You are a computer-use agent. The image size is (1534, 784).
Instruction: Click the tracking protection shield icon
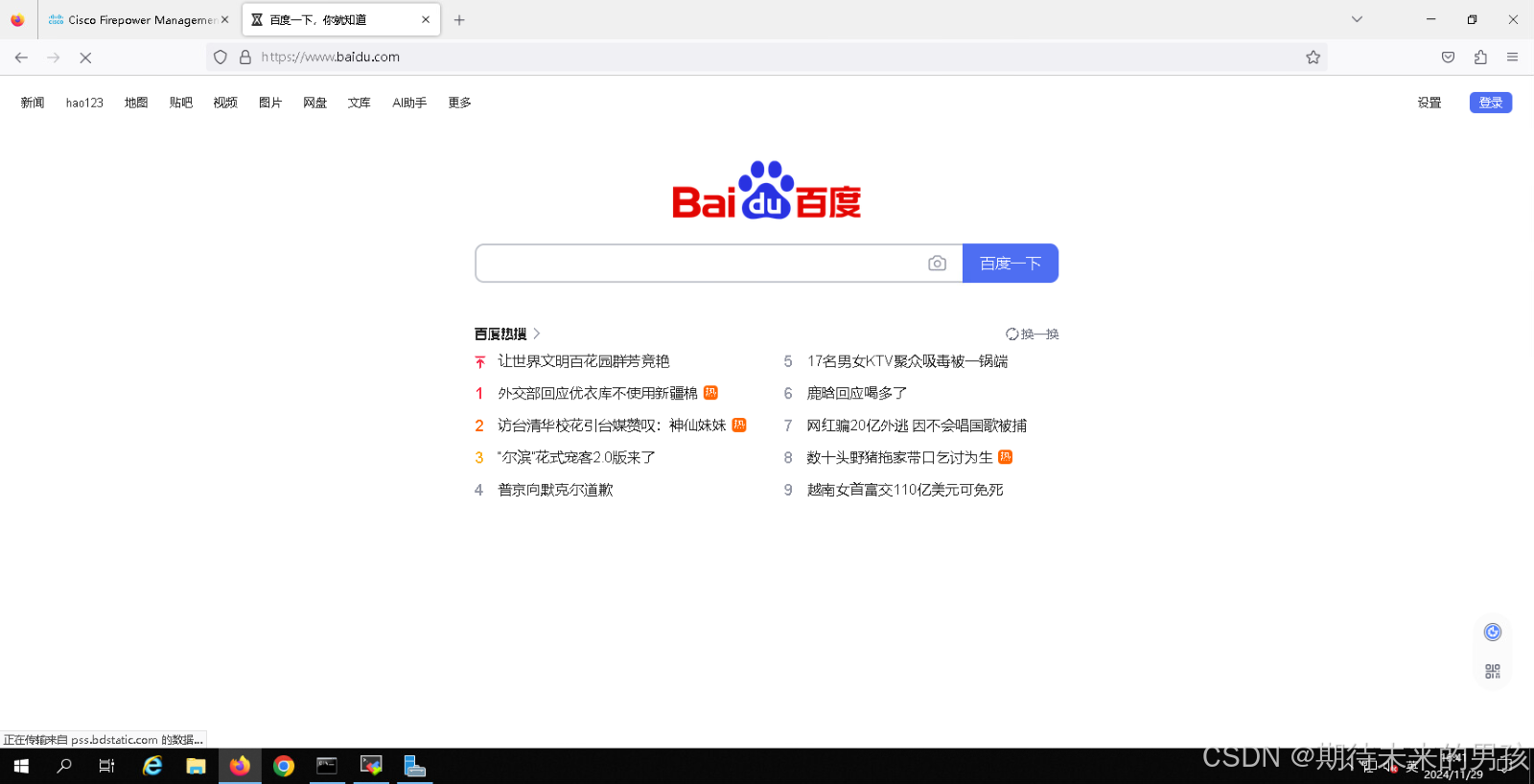pyautogui.click(x=221, y=58)
